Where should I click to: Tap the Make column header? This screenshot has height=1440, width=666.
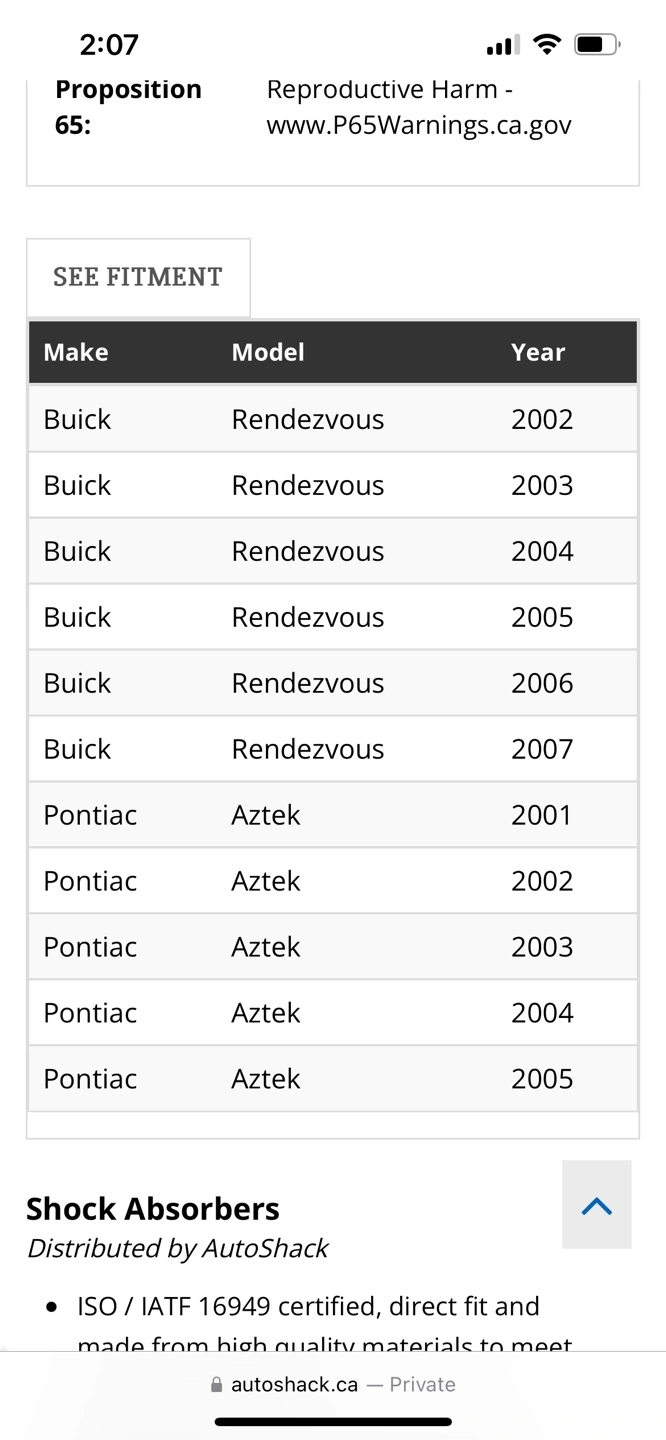pyautogui.click(x=76, y=352)
